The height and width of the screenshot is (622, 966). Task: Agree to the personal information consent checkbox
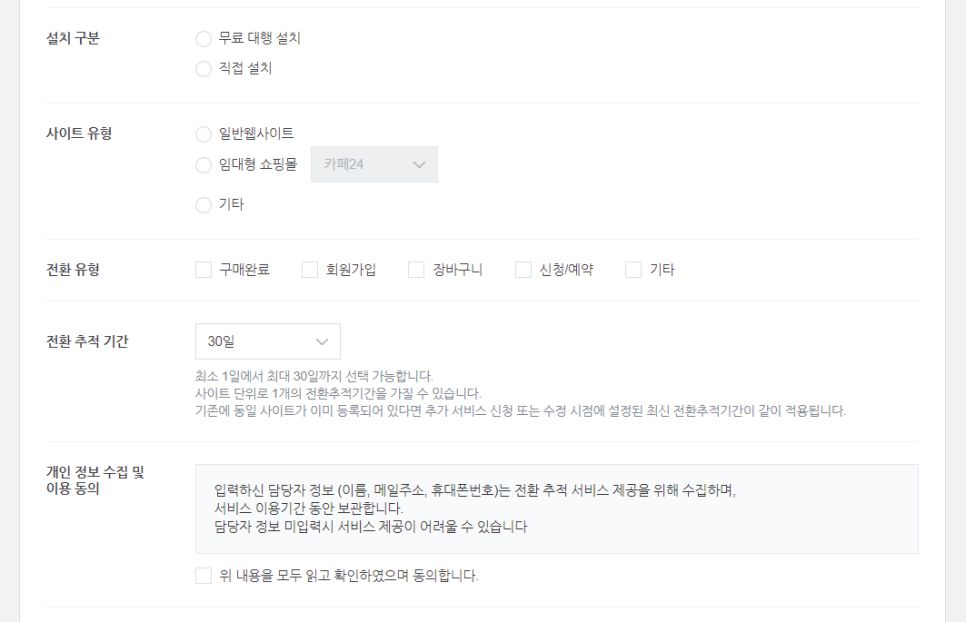pos(203,576)
